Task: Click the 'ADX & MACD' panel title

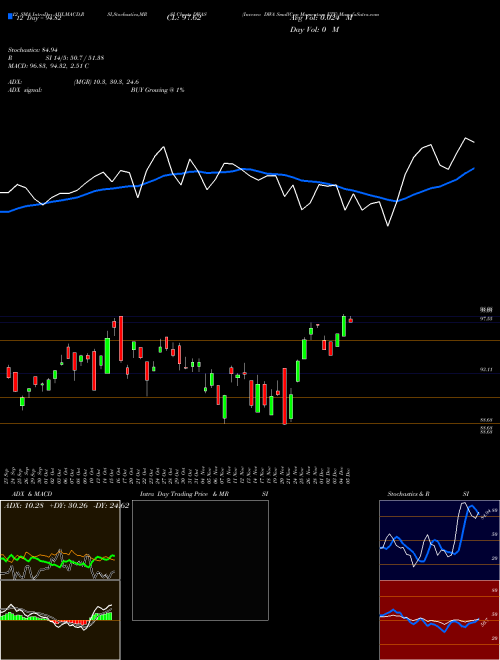Action: (x=32, y=494)
